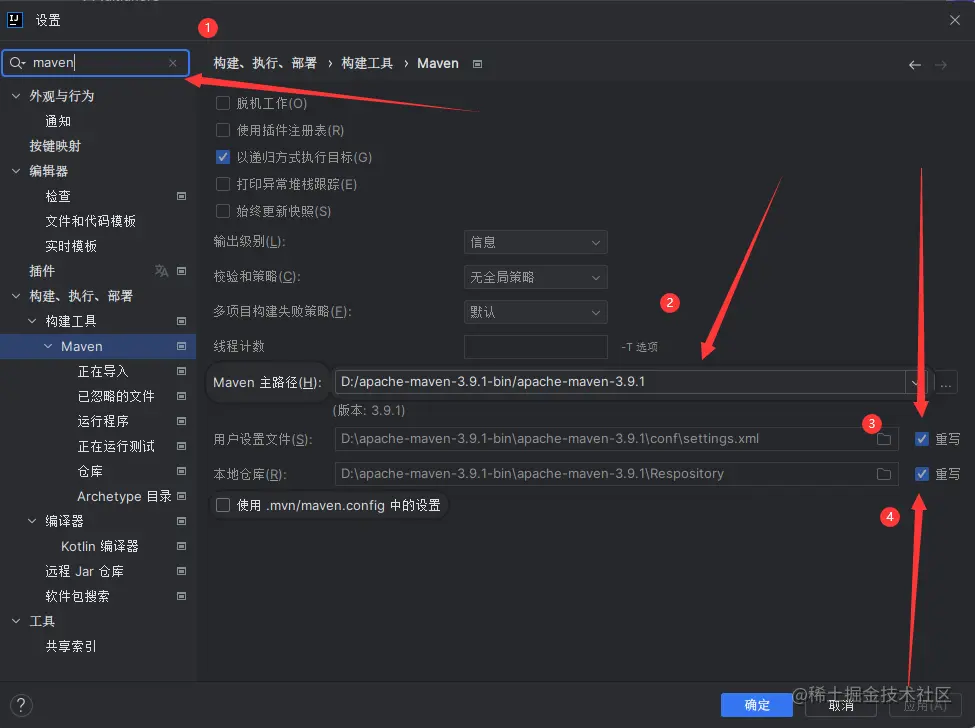Enable the 打印异常堆栈跟踪(E) checkbox
This screenshot has width=975, height=728.
[x=223, y=184]
